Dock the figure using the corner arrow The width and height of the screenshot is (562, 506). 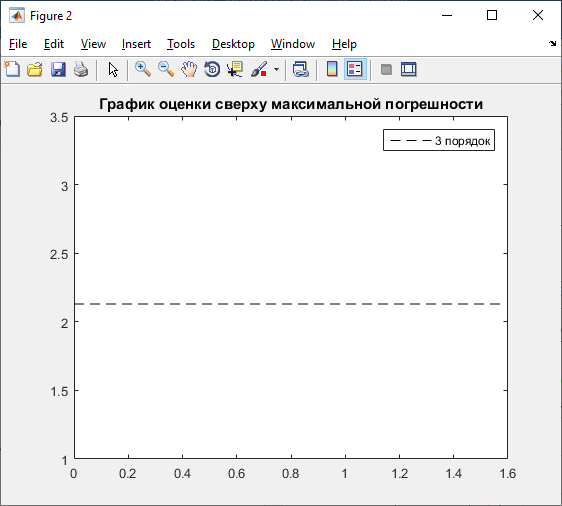[x=552, y=43]
